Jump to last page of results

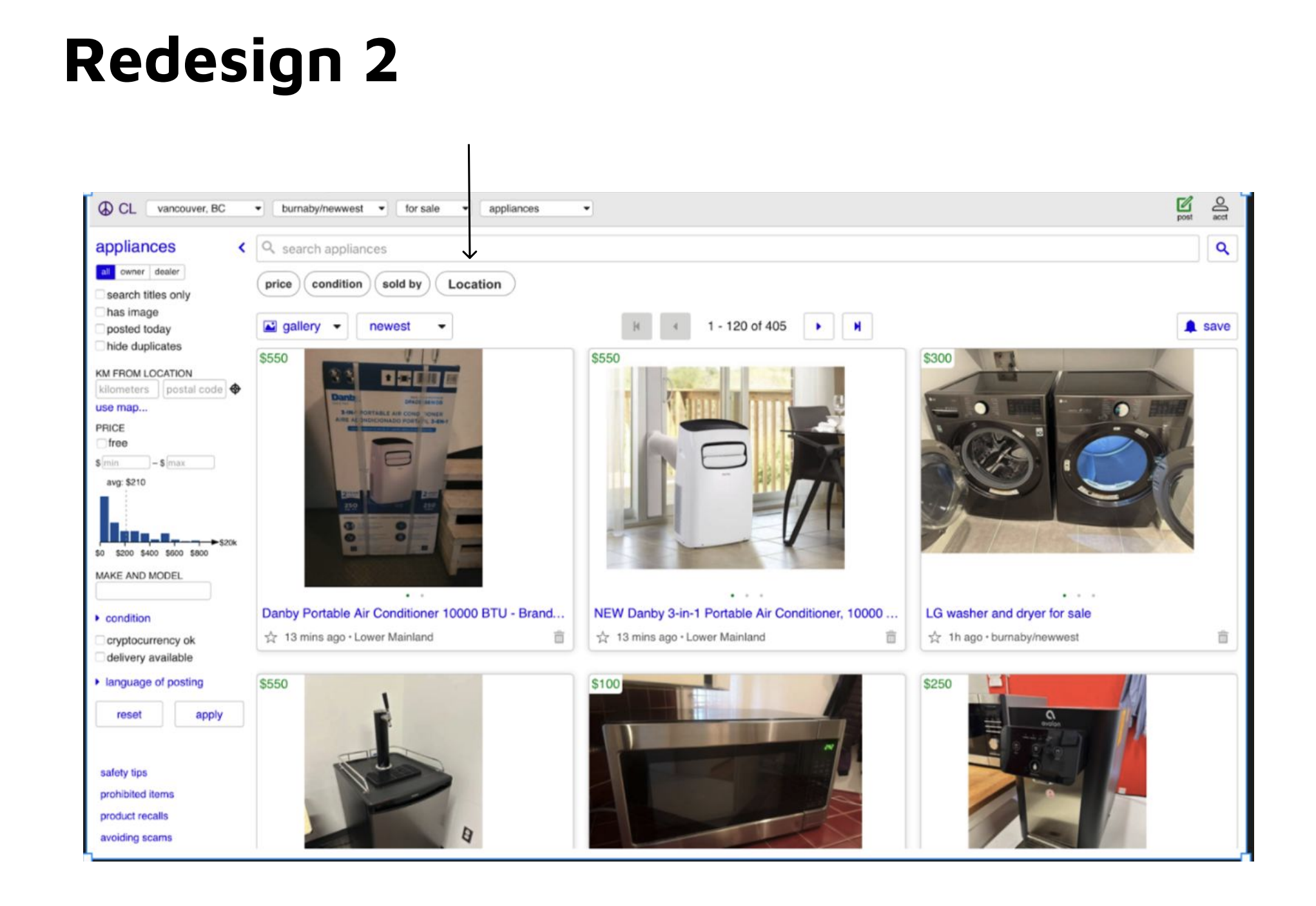point(857,326)
